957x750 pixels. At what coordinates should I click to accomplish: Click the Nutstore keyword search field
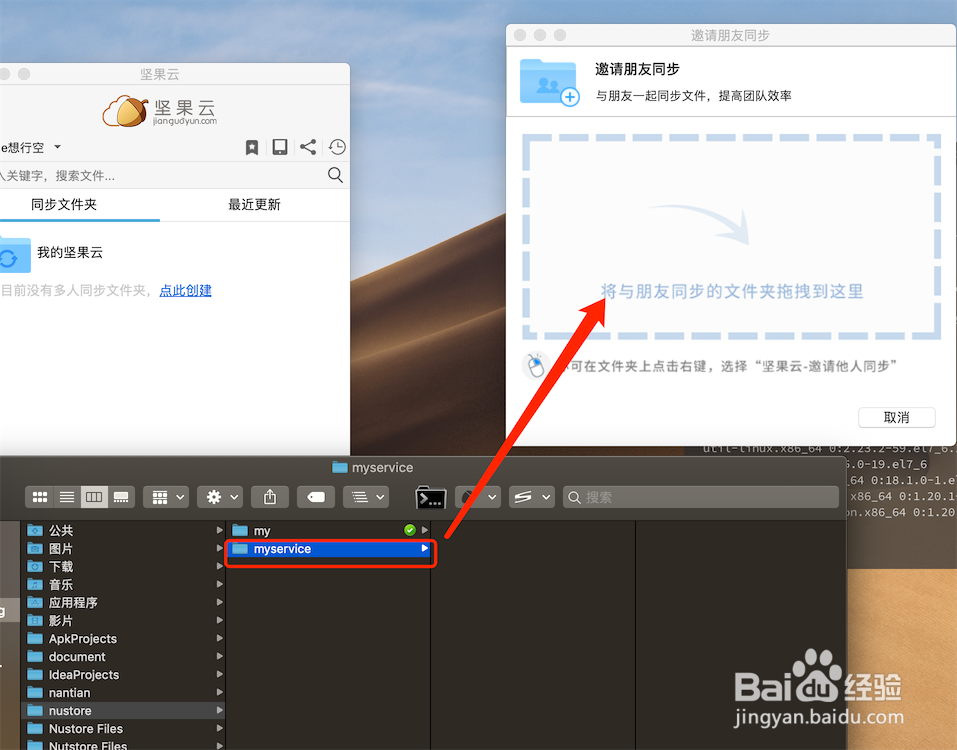click(162, 176)
